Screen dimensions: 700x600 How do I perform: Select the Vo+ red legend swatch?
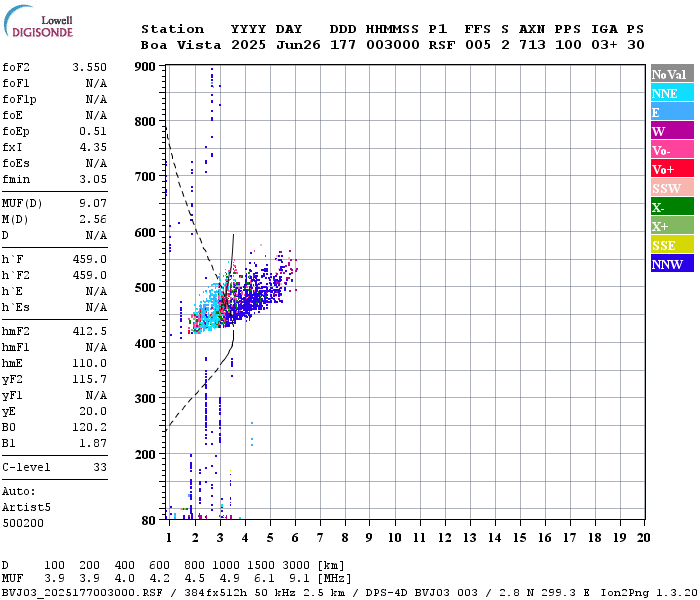(672, 169)
